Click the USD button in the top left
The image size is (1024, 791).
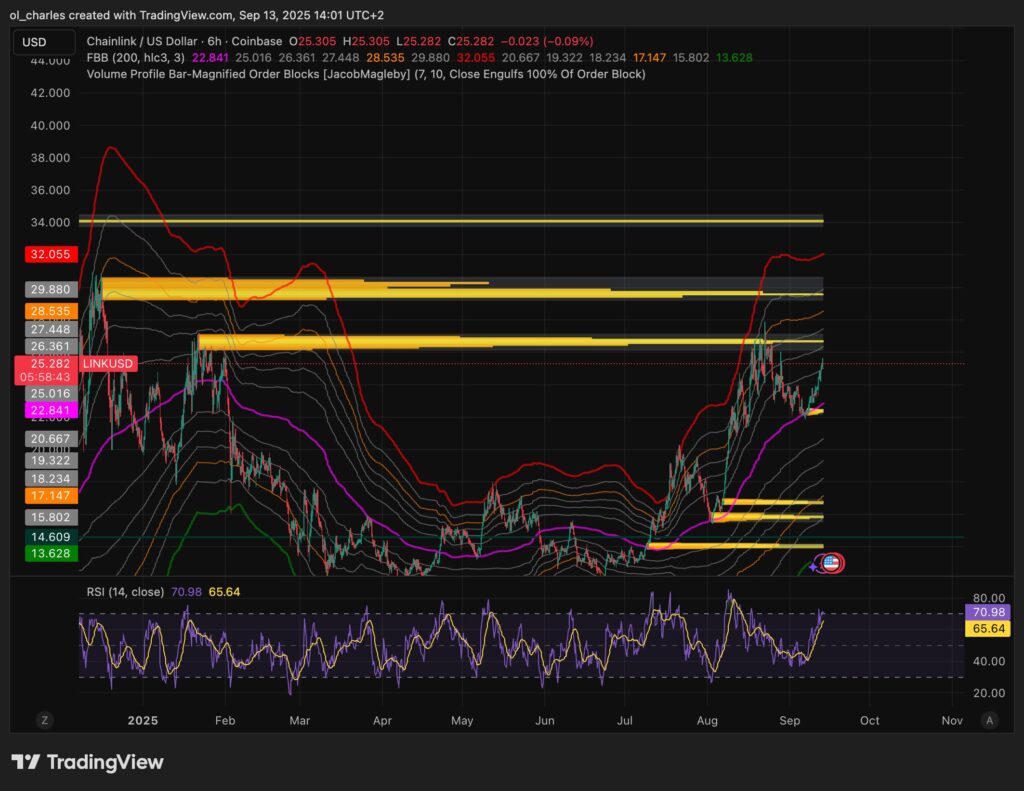pos(43,41)
